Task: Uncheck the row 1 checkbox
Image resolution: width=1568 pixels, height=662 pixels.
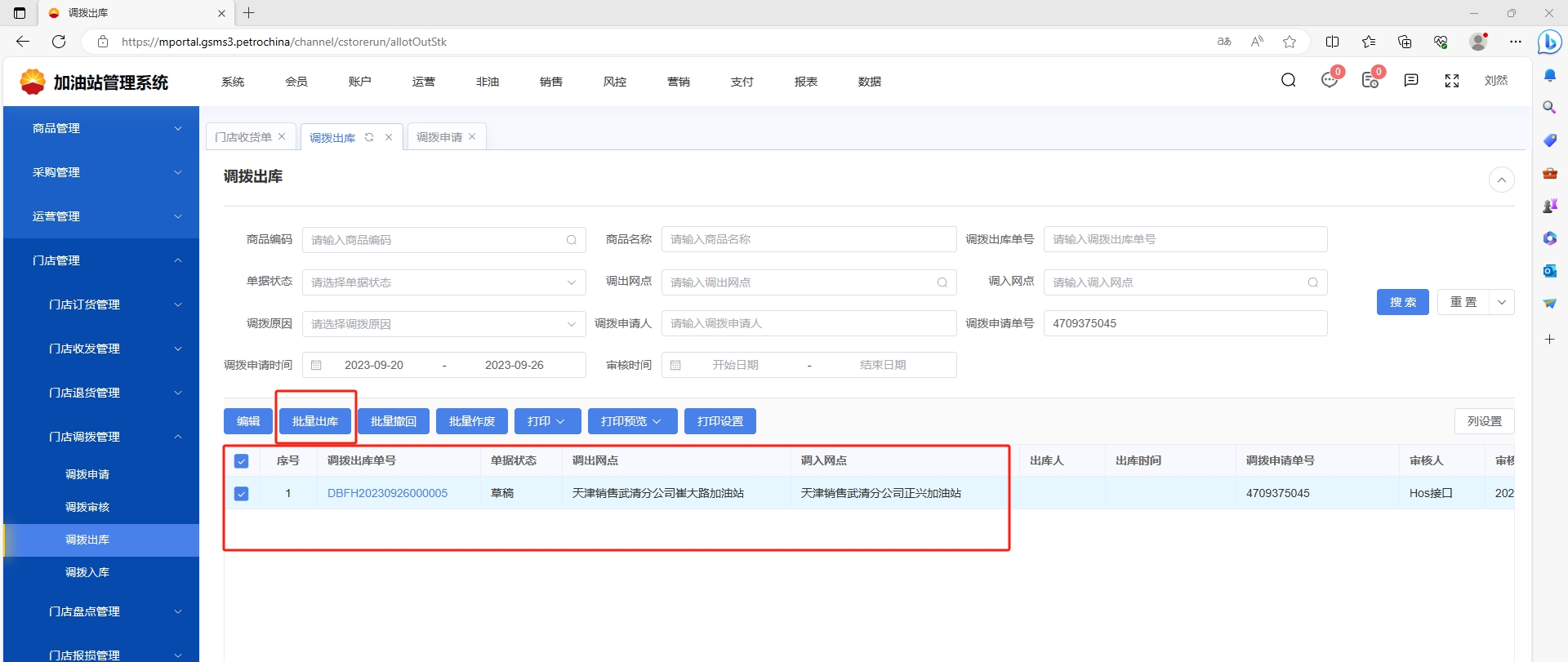Action: coord(241,494)
